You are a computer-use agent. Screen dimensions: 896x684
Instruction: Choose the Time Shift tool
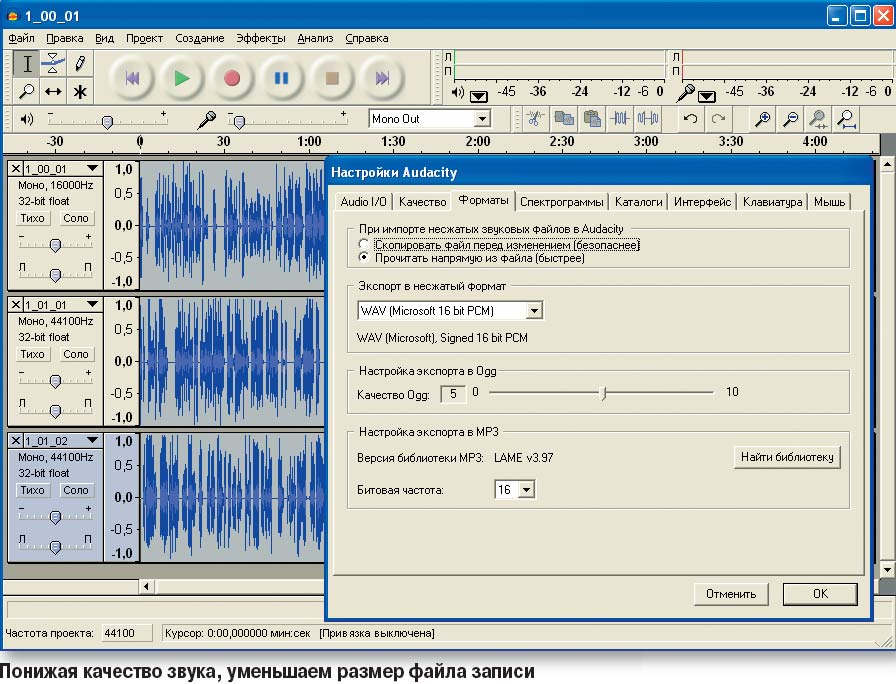(54, 91)
